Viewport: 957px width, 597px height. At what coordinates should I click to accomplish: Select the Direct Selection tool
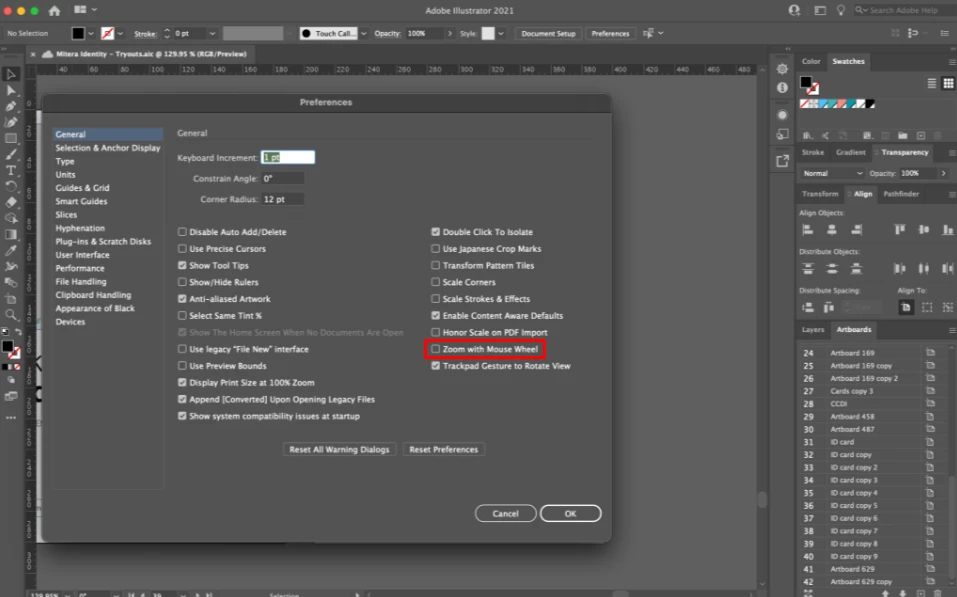(10, 90)
